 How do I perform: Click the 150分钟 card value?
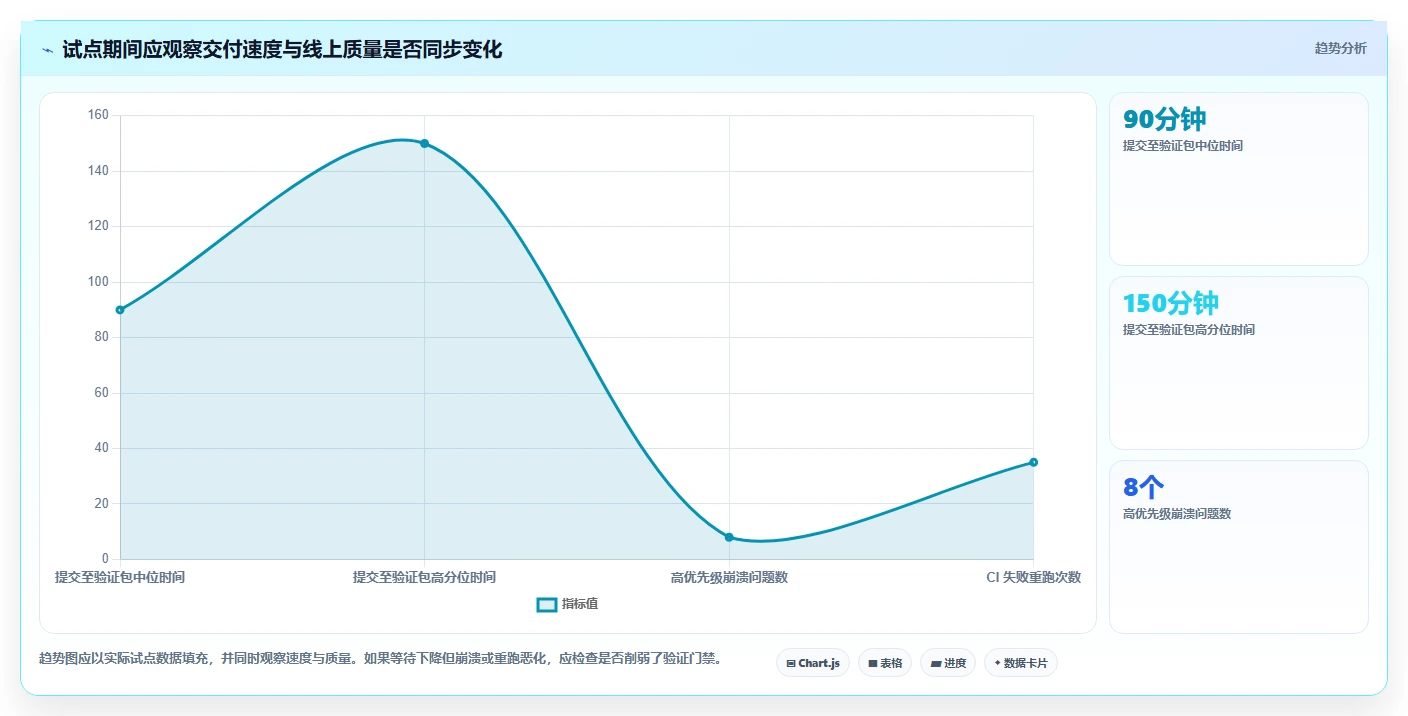[x=1171, y=304]
